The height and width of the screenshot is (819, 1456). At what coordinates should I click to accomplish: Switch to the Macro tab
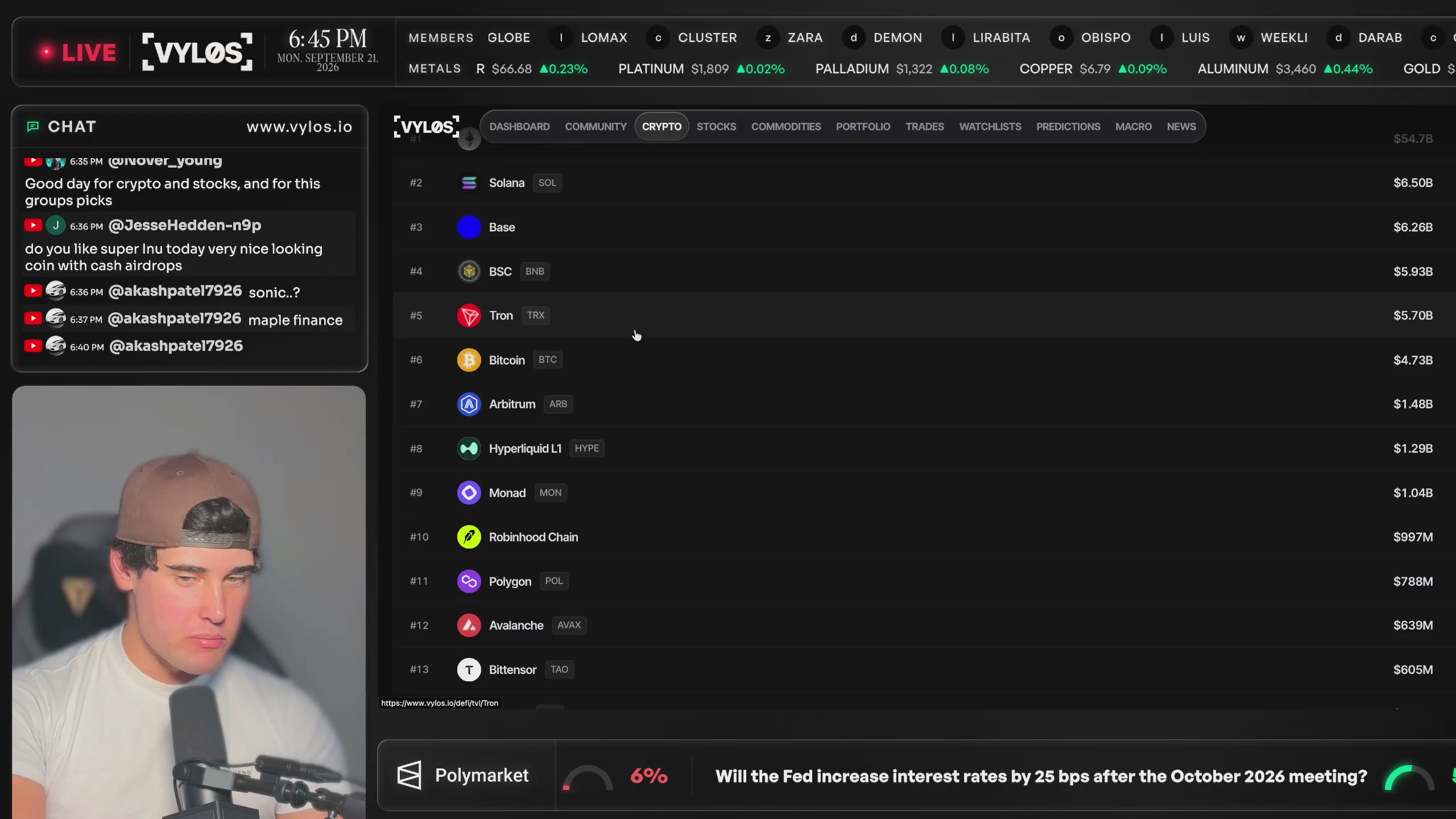click(x=1134, y=126)
